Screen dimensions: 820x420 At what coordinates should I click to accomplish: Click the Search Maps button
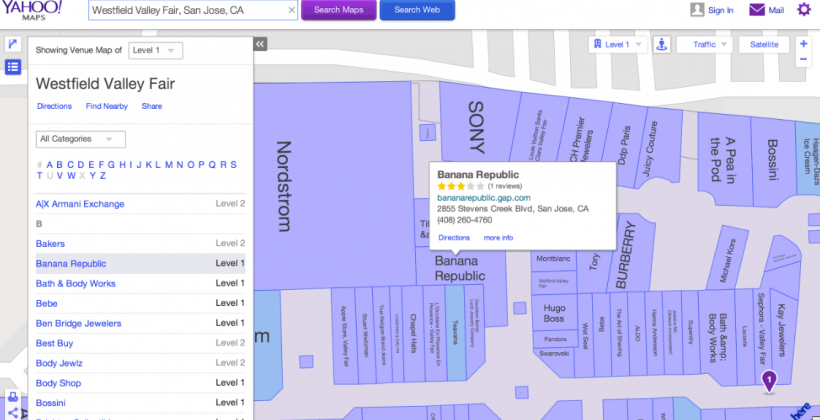338,10
